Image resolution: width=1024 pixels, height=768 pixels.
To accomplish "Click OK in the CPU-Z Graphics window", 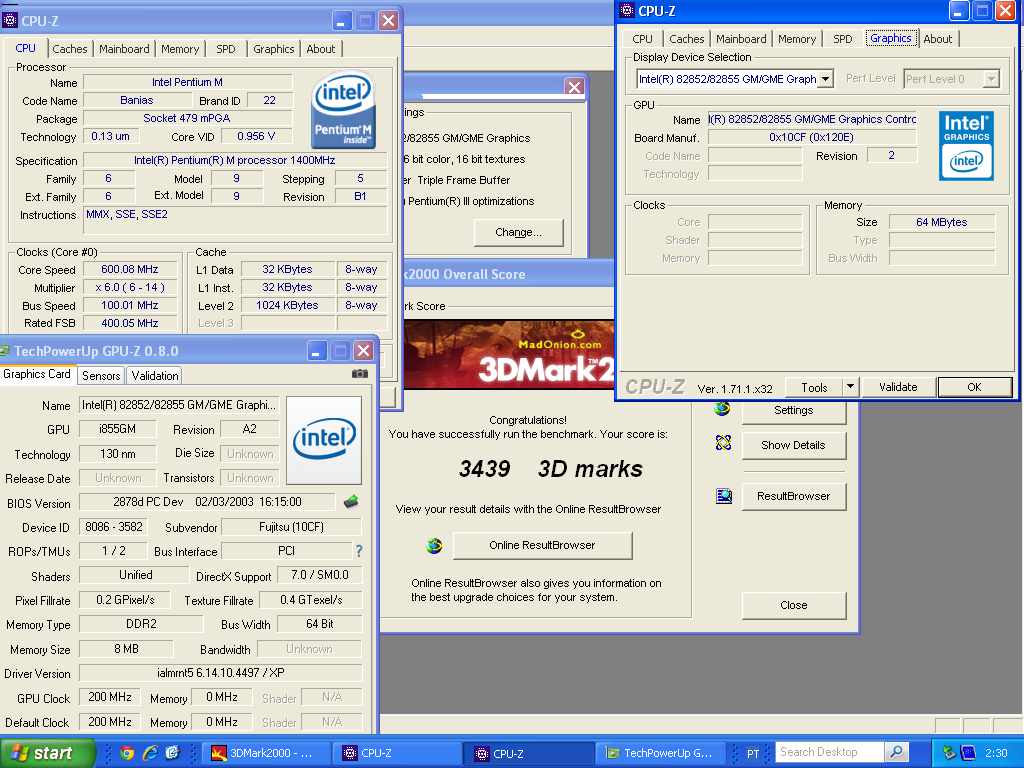I will click(x=974, y=387).
